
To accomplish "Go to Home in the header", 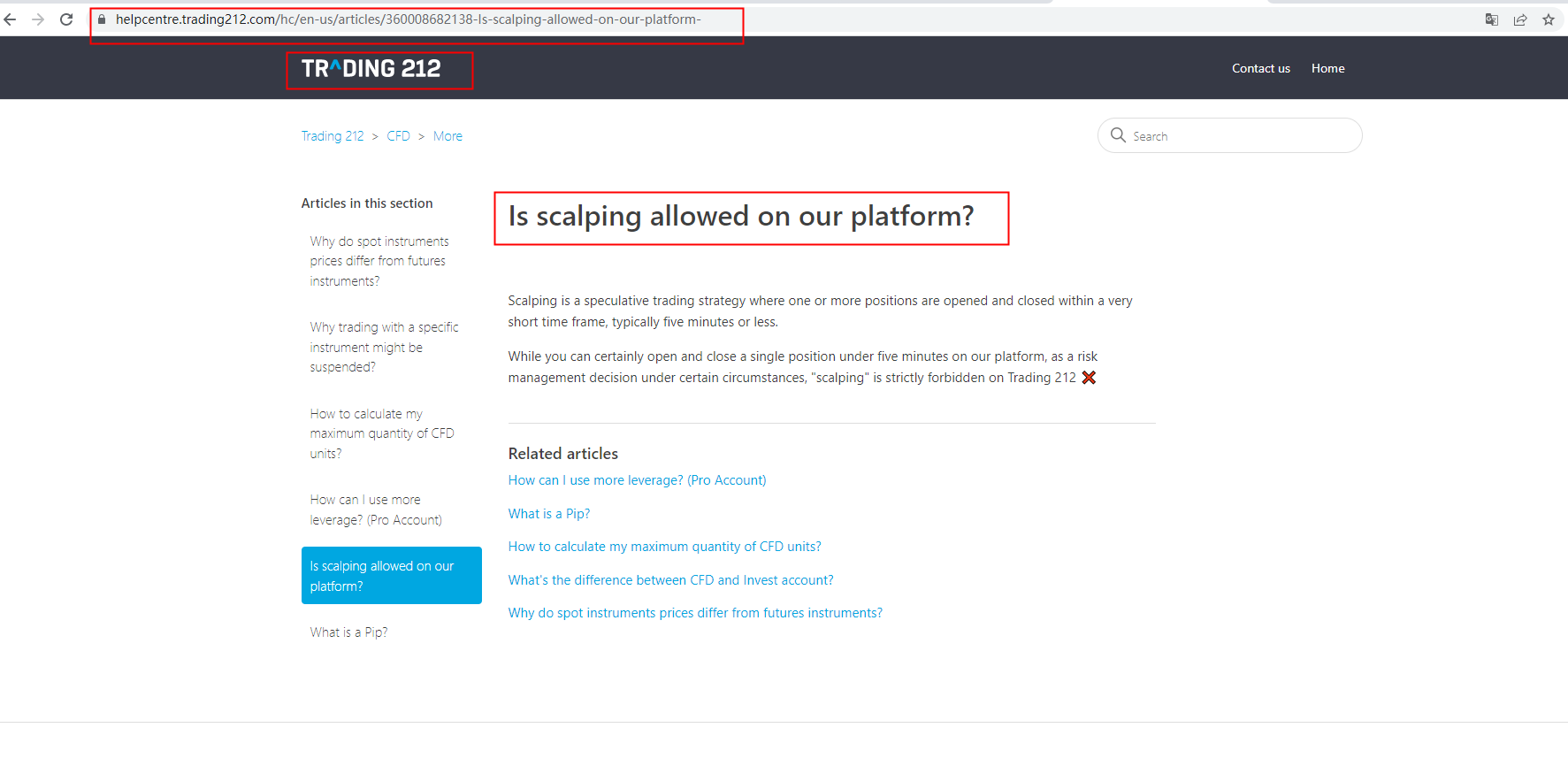I will click(x=1327, y=68).
